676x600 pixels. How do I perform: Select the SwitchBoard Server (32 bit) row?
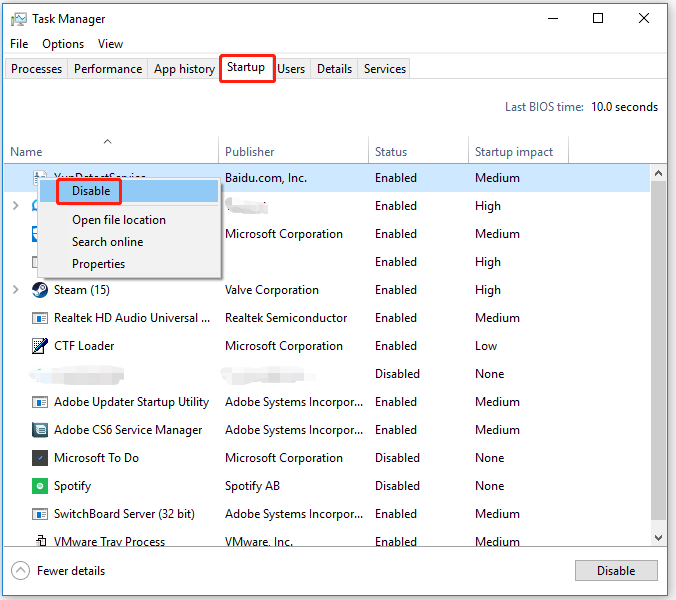click(x=327, y=514)
